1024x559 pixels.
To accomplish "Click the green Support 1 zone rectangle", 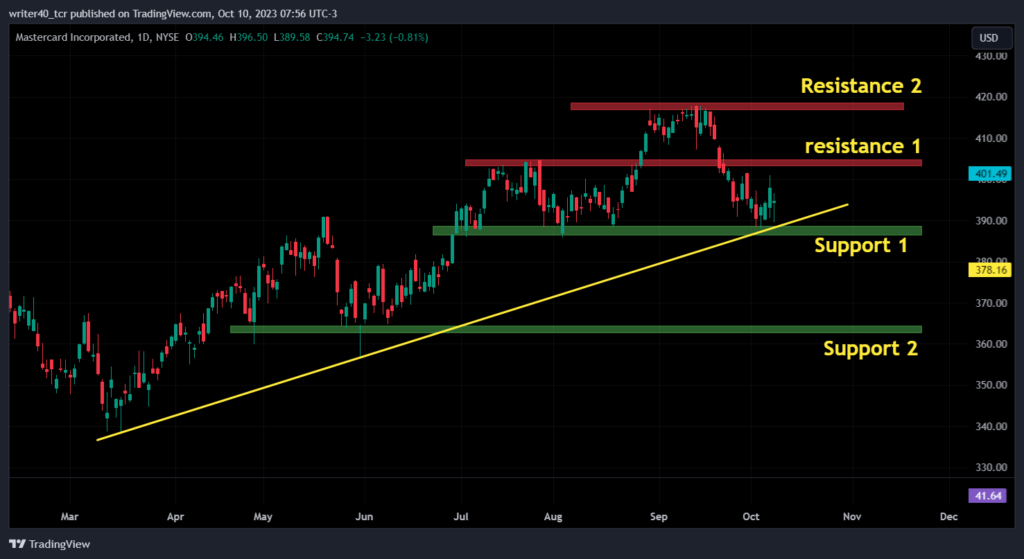I will point(677,231).
